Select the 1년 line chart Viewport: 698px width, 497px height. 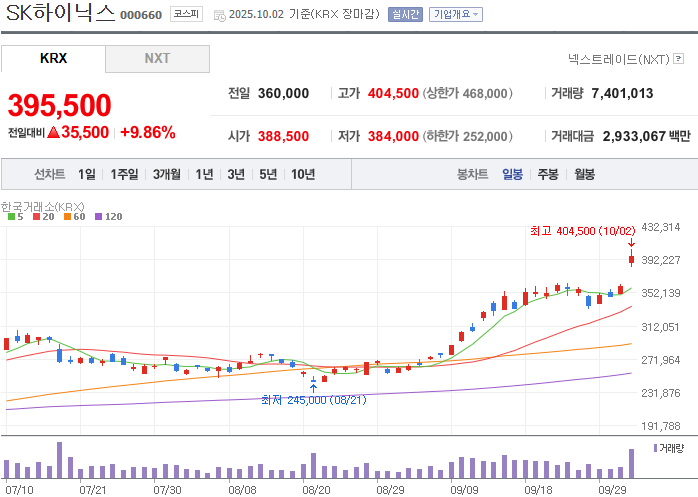(204, 174)
